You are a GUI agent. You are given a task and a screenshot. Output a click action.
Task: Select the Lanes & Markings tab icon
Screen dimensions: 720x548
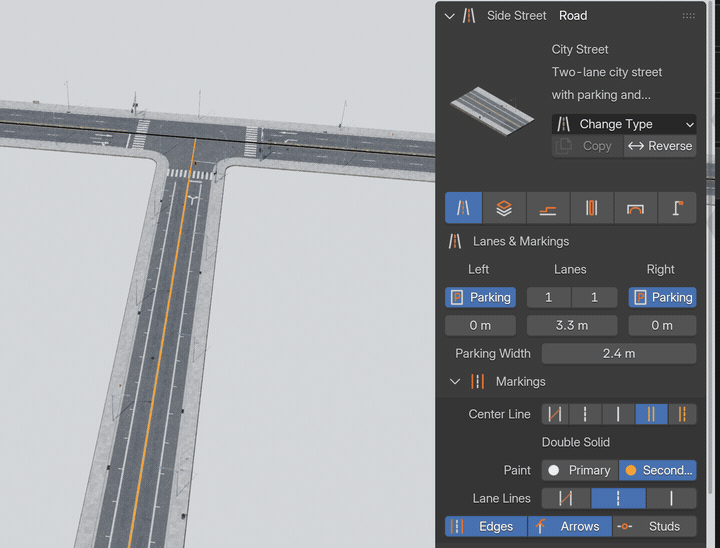point(463,208)
